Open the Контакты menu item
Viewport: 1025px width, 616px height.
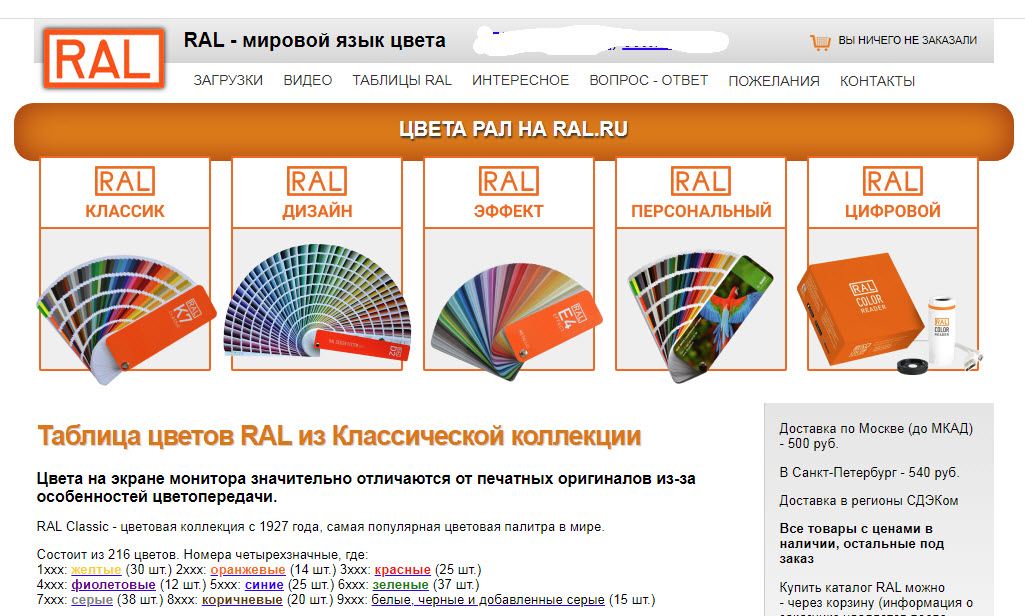point(877,81)
